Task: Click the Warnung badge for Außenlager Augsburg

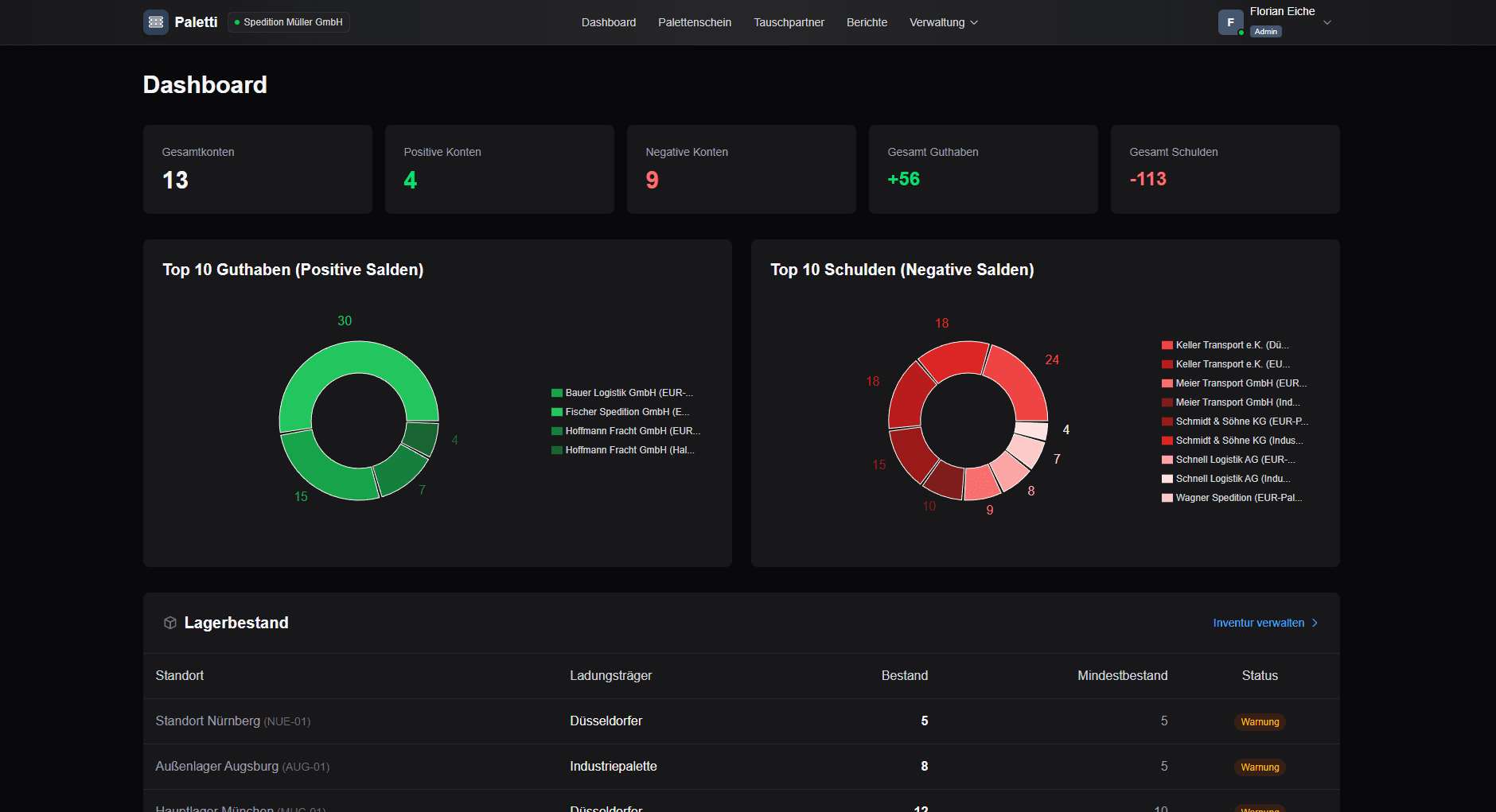Action: [1260, 767]
